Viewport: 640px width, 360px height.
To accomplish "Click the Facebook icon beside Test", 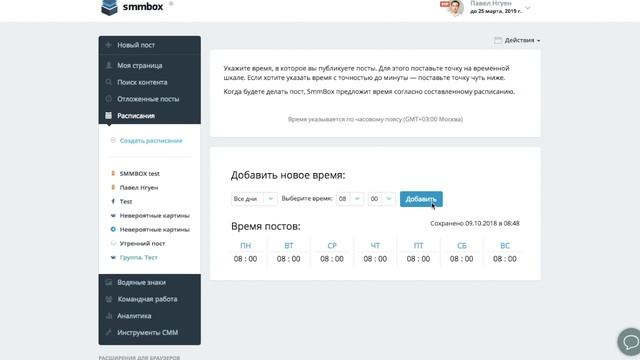I will pos(113,201).
